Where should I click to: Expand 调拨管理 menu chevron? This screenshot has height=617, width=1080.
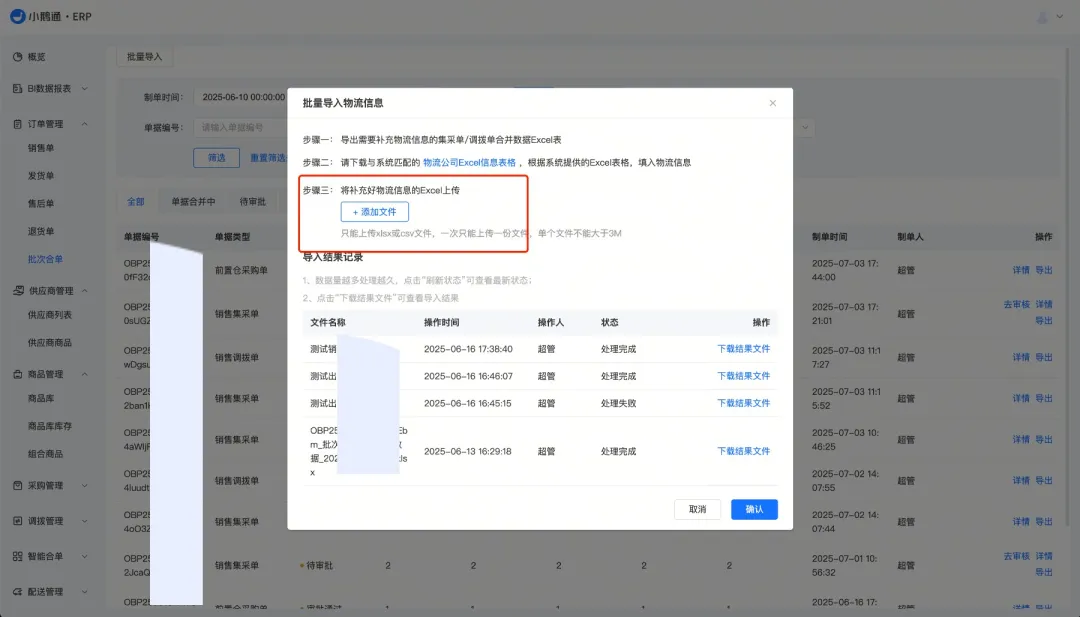click(85, 521)
